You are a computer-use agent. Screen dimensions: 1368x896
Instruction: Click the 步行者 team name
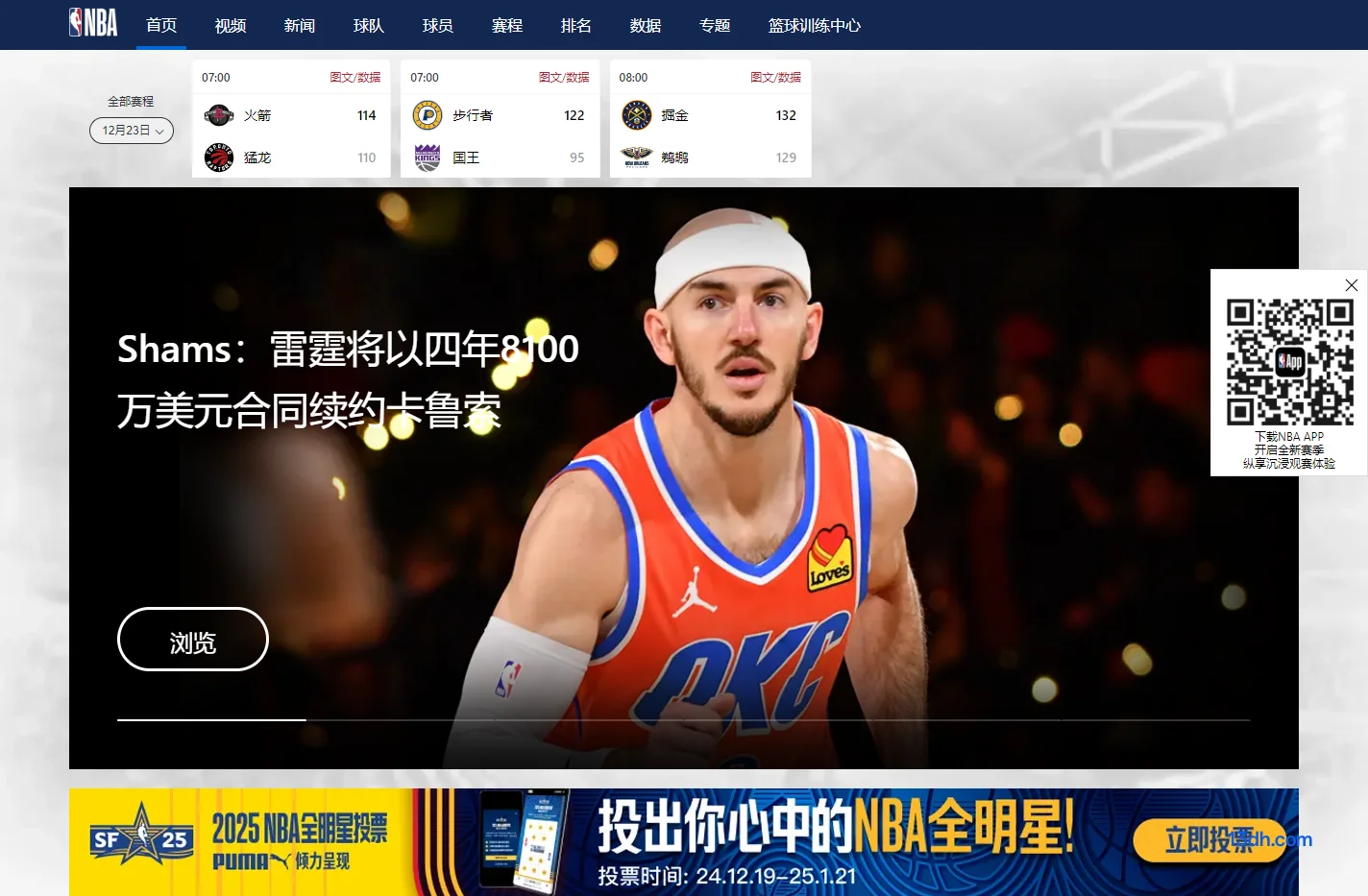click(473, 115)
